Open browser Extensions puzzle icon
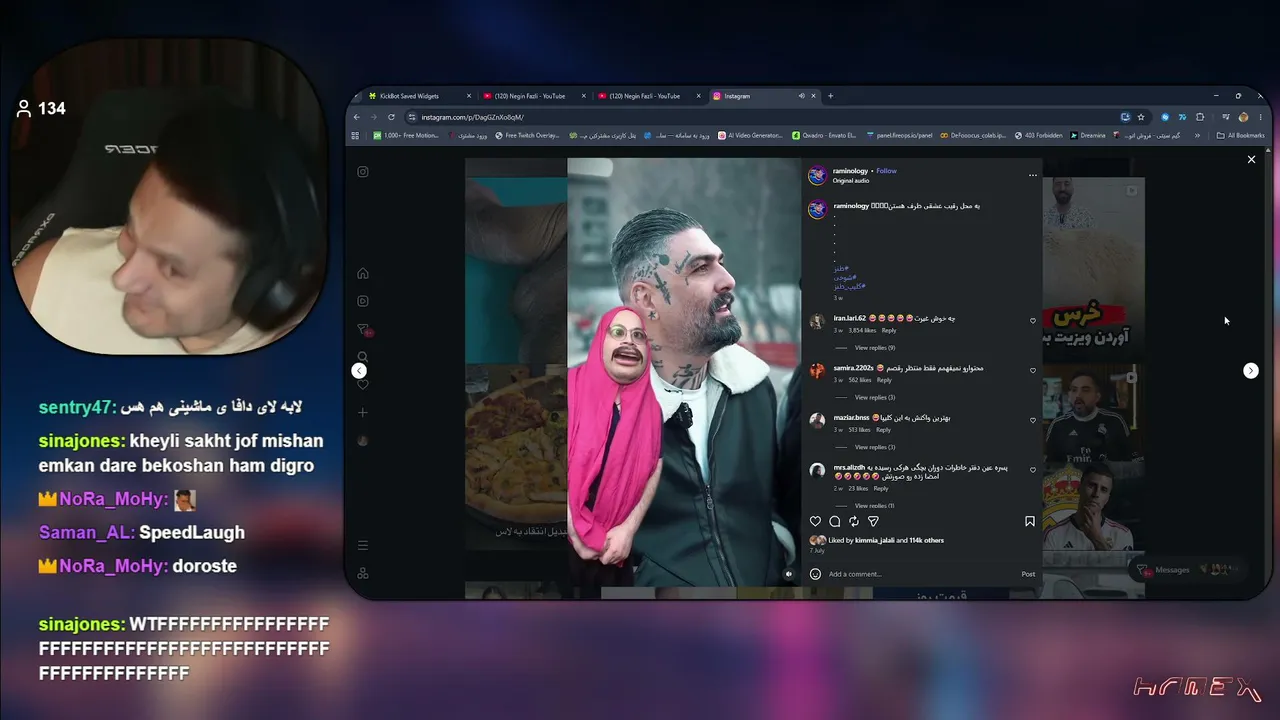1280x720 pixels. click(x=1200, y=117)
